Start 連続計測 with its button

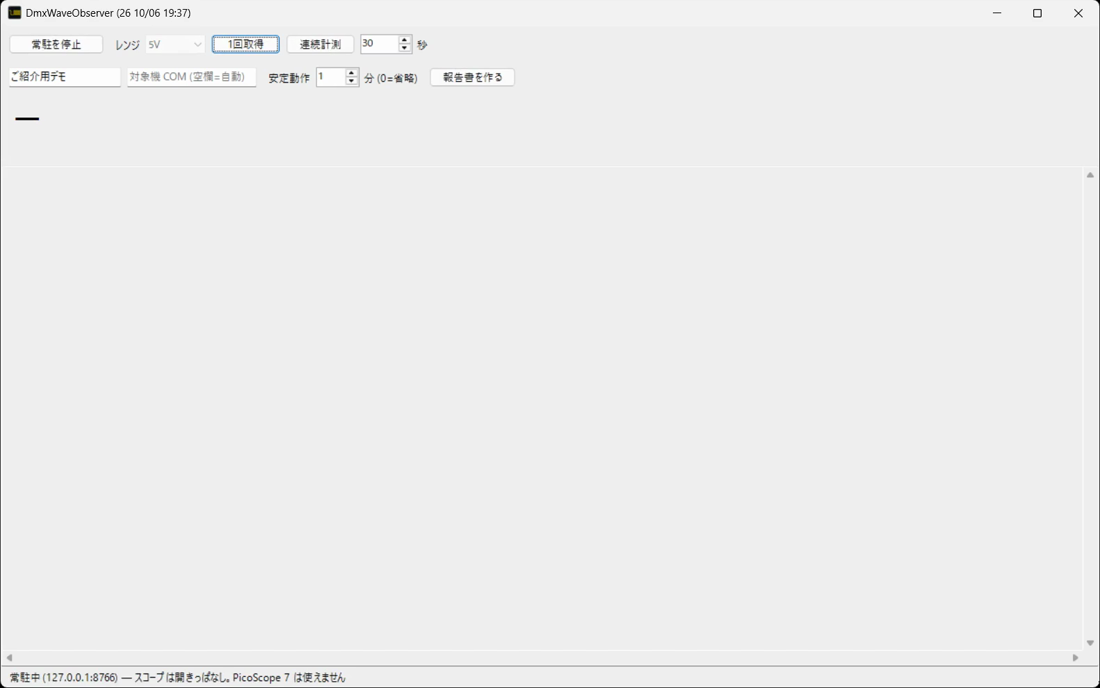(x=320, y=44)
